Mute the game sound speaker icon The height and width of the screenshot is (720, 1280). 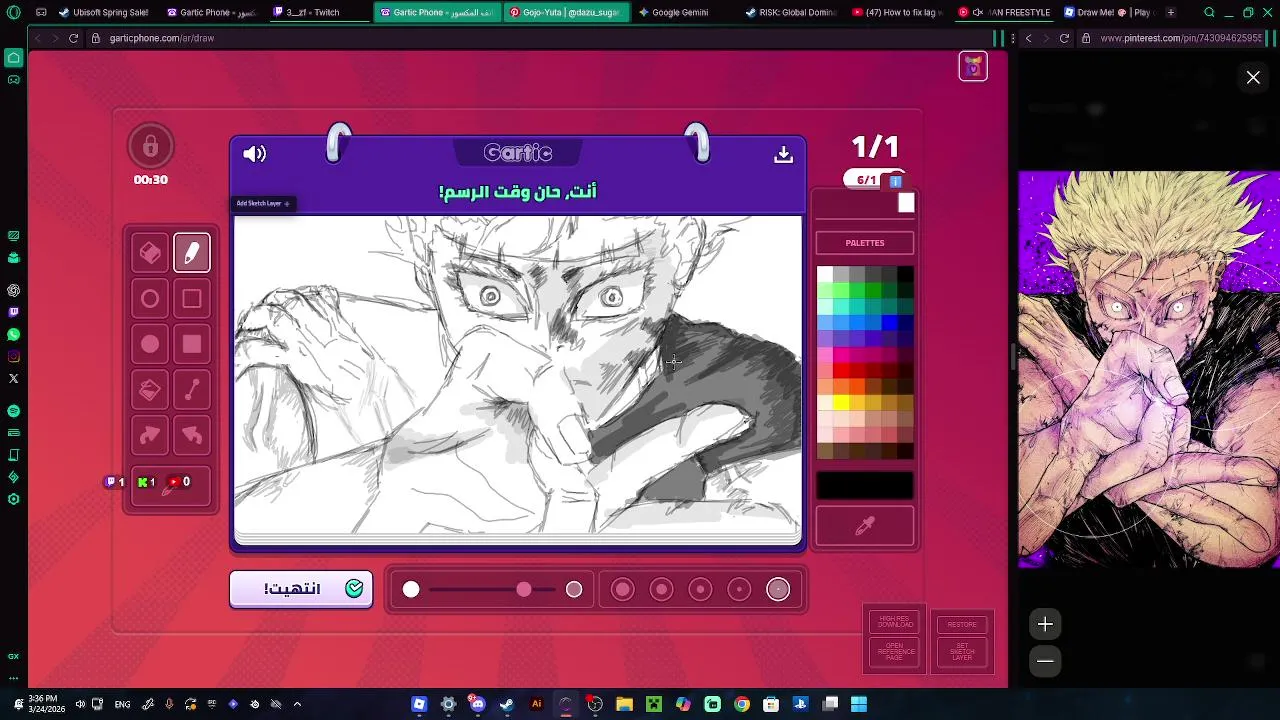(254, 154)
